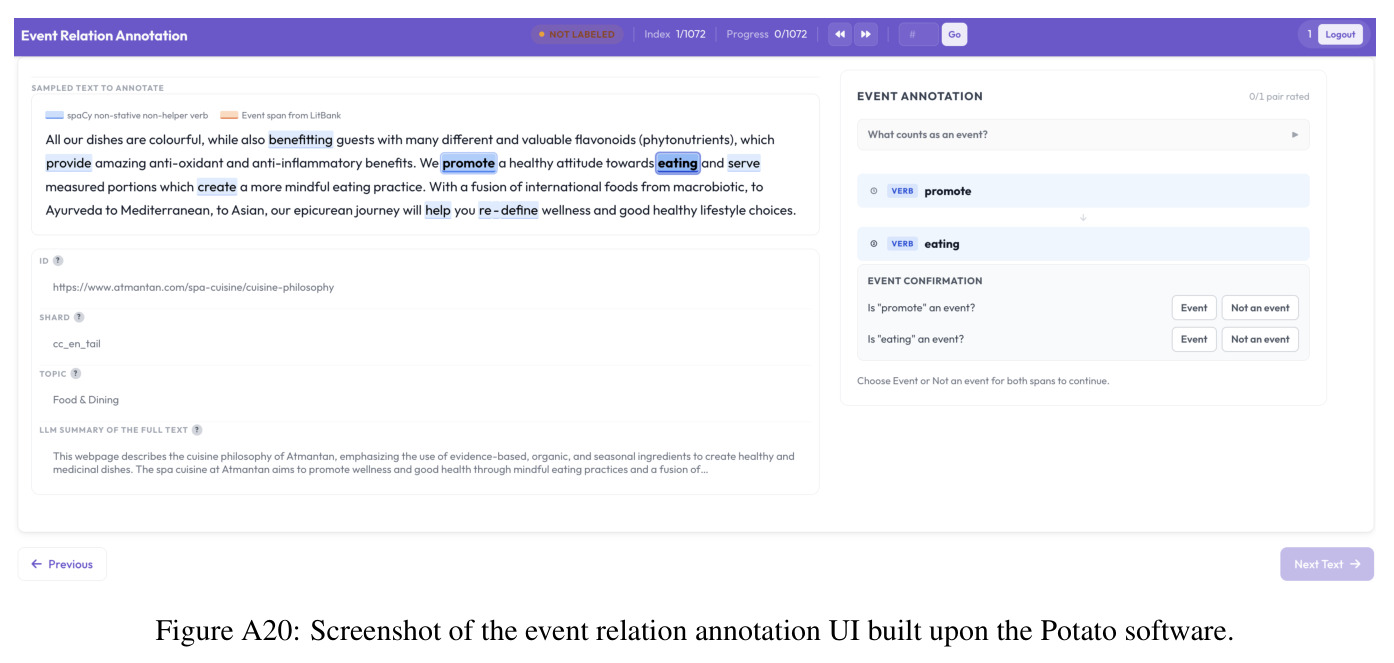The image size is (1394, 663).
Task: Select the eating VERB row
Action: 1083,244
